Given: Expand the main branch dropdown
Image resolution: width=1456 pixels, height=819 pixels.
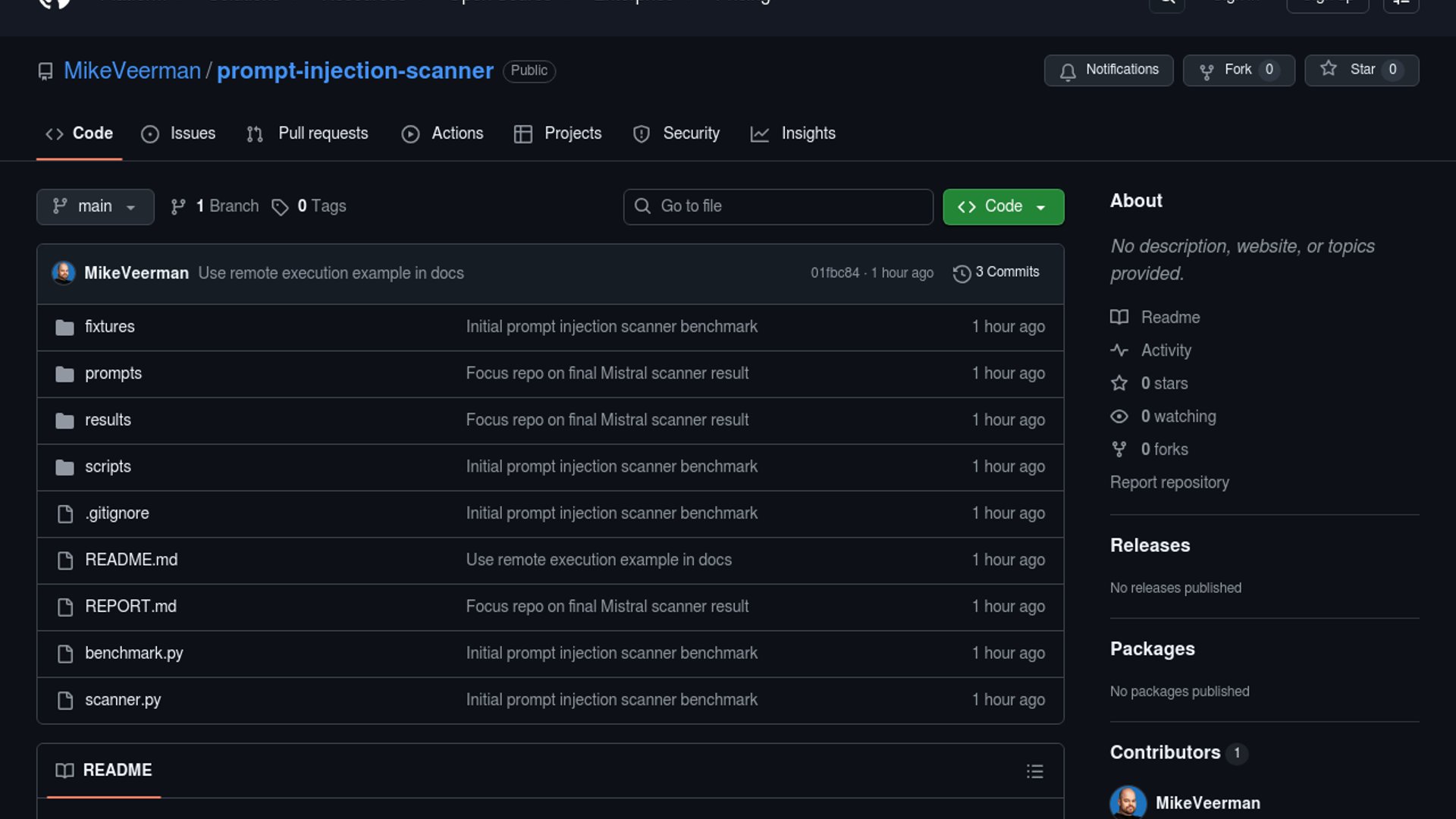Looking at the screenshot, I should pos(95,206).
